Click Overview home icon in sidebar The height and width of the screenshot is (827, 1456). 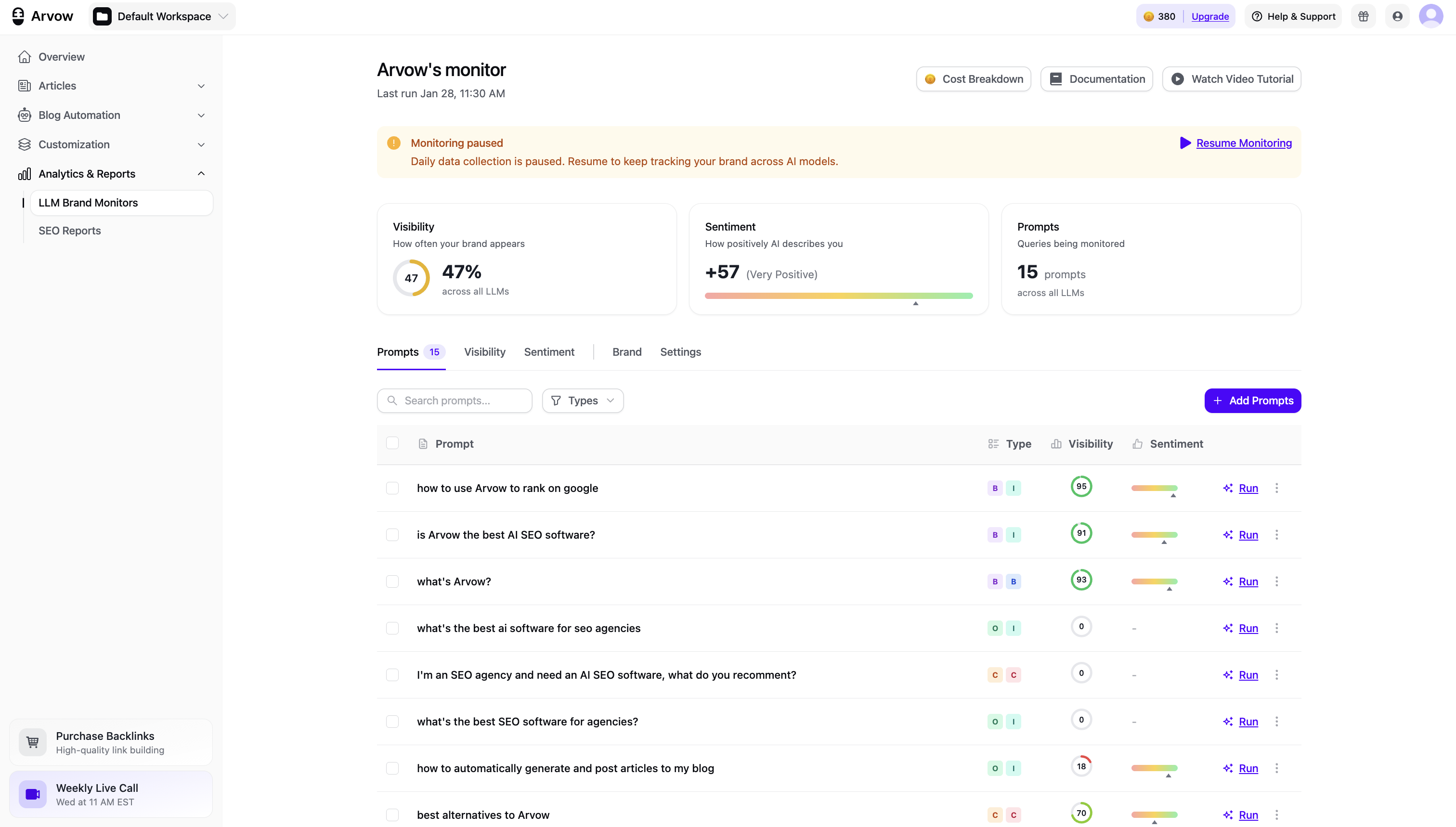click(x=25, y=57)
